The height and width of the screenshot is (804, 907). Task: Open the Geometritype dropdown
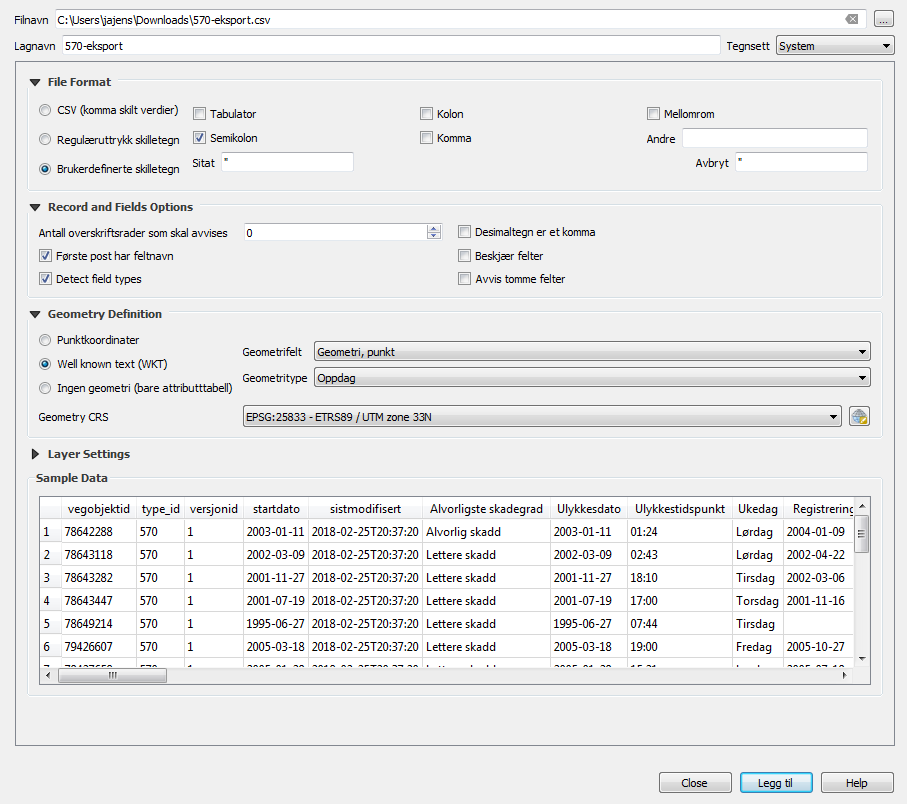[592, 378]
